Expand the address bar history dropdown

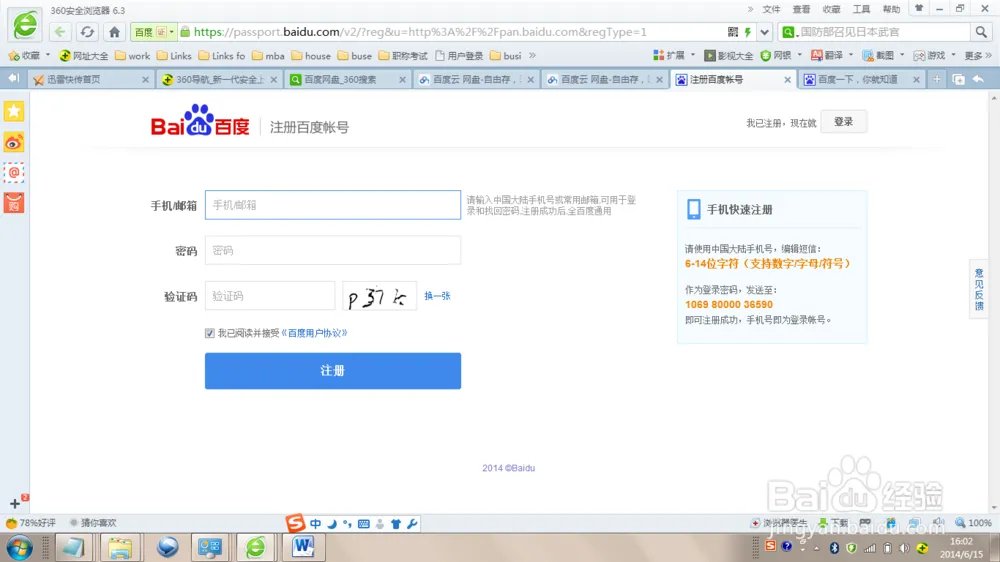point(764,32)
